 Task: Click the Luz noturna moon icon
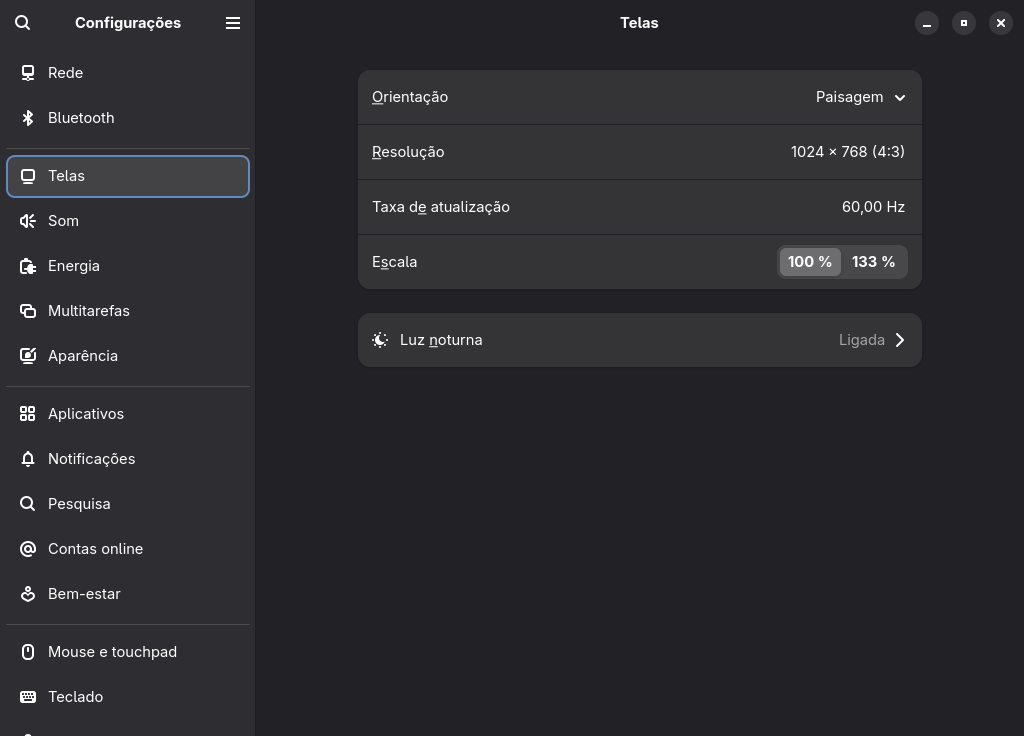[x=380, y=340]
